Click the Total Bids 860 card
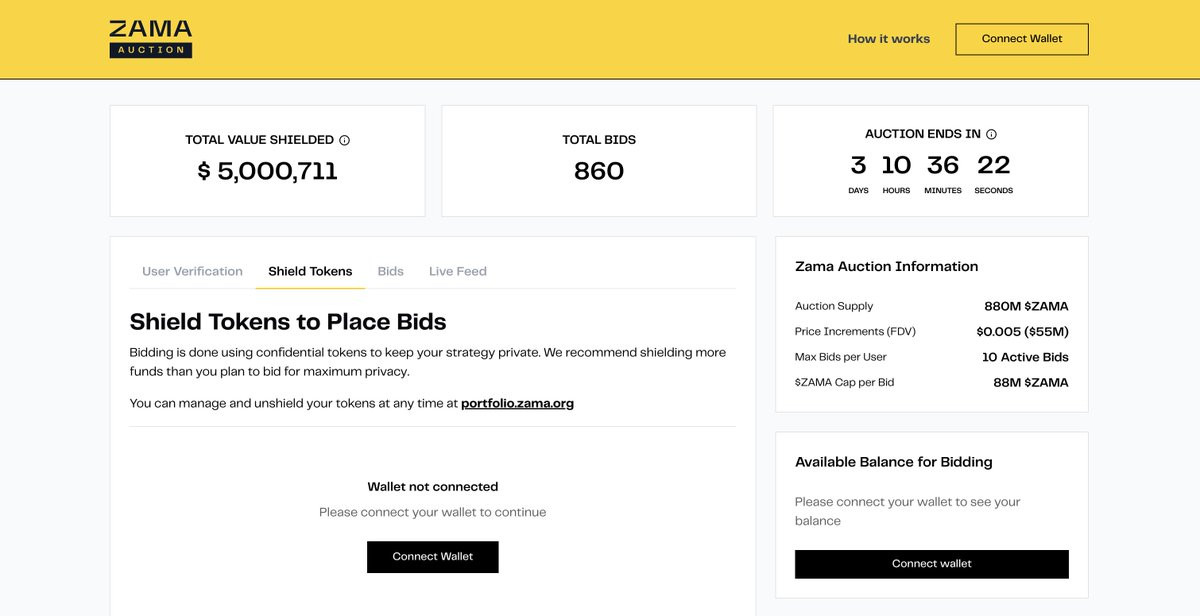 pos(599,161)
